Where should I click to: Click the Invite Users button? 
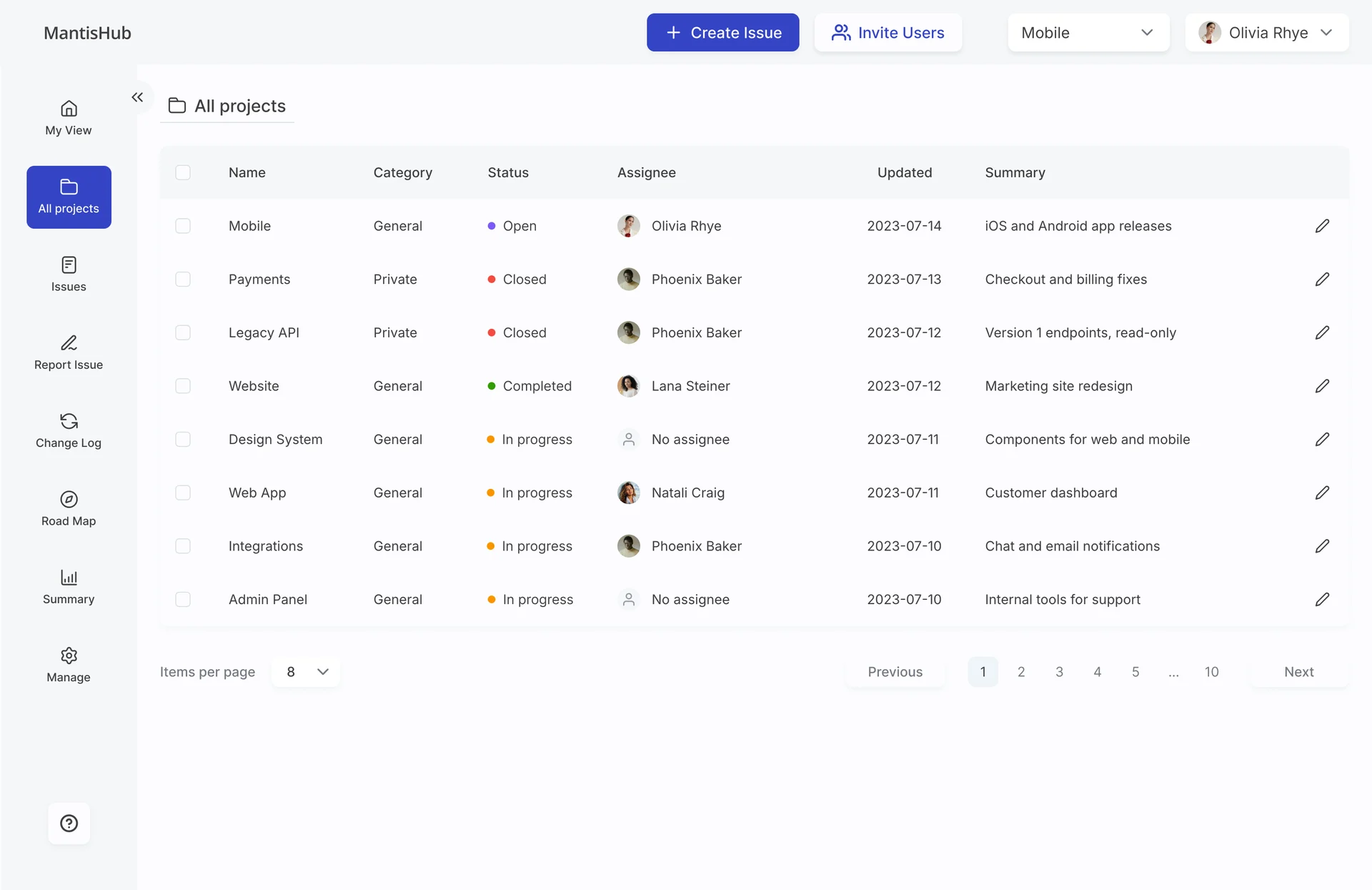coord(888,33)
